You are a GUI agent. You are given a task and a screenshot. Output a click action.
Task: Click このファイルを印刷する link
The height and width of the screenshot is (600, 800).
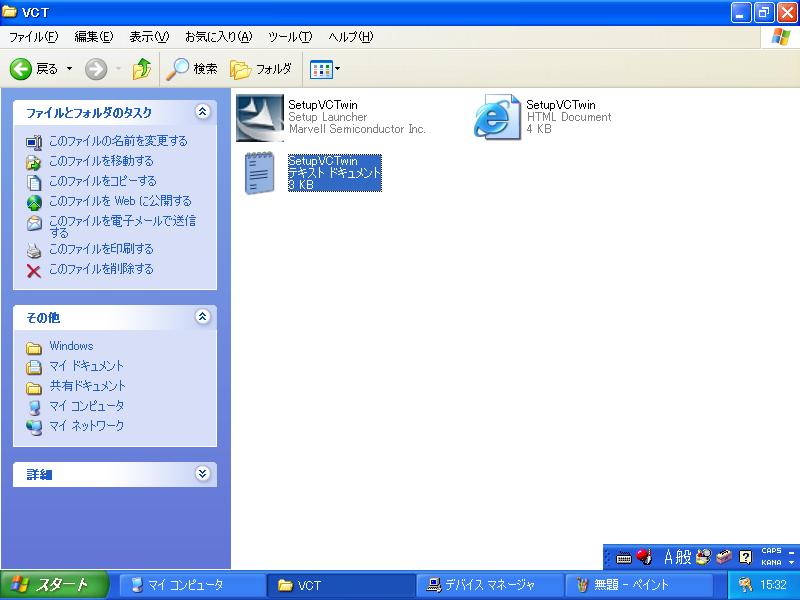(101, 249)
